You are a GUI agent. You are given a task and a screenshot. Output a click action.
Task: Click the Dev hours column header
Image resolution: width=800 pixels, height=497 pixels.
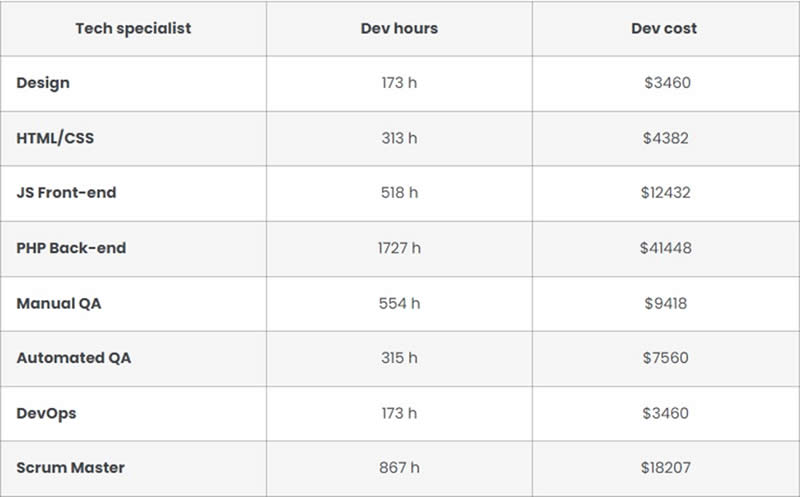tap(399, 28)
